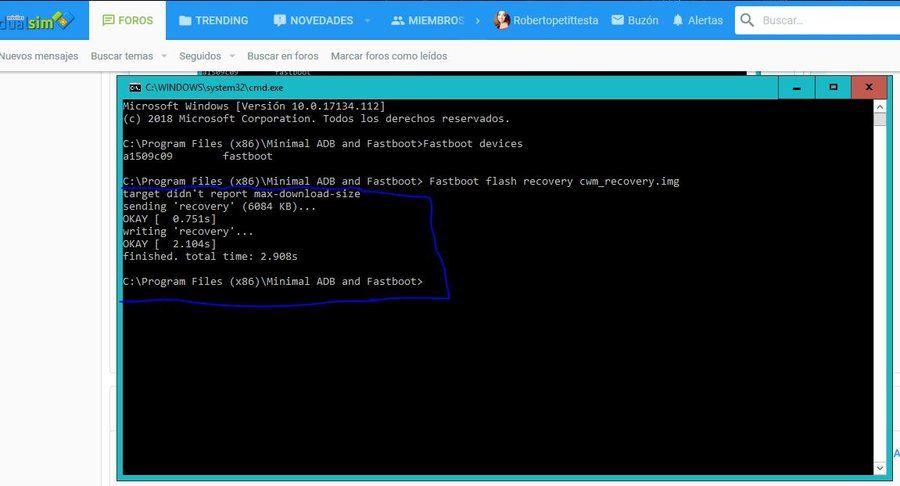
Task: Expand the Buscar temas dropdown arrow
Action: [164, 56]
